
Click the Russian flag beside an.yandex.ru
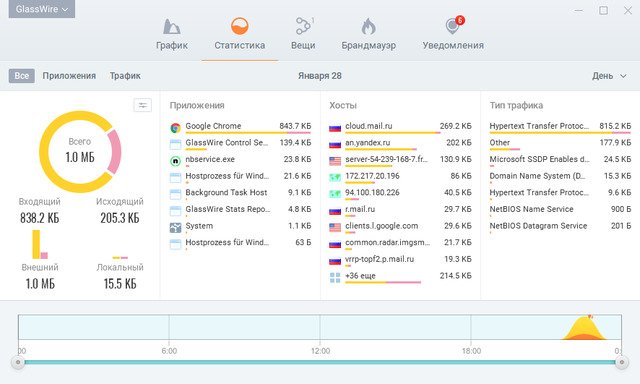[x=335, y=144]
